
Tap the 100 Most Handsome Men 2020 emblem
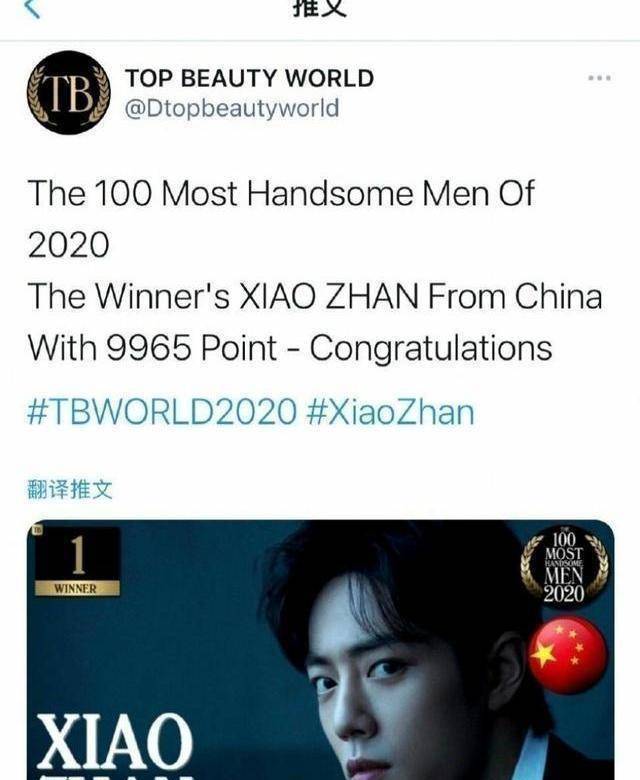point(564,568)
